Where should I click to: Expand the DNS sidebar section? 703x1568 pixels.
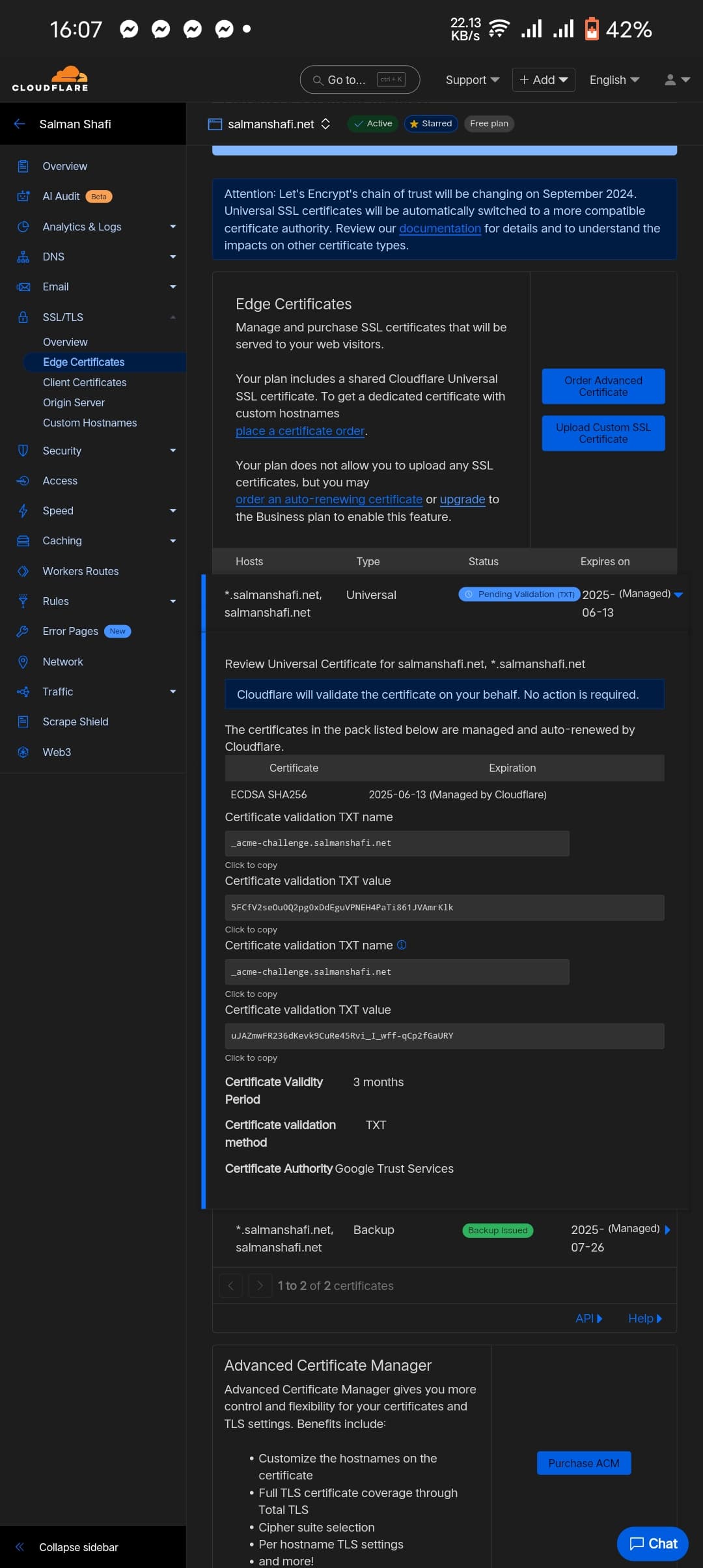tap(173, 257)
